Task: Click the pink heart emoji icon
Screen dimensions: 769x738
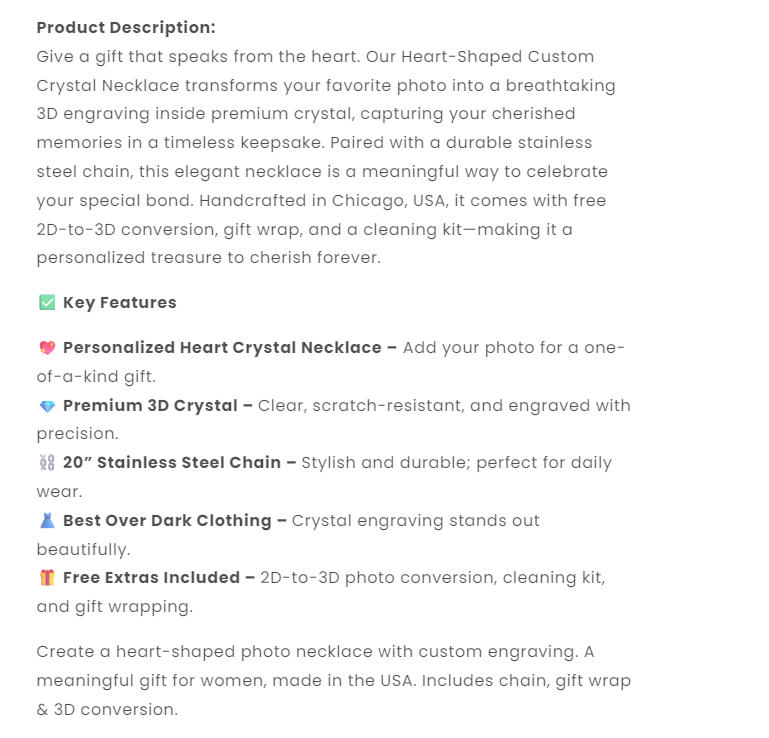Action: (x=47, y=348)
